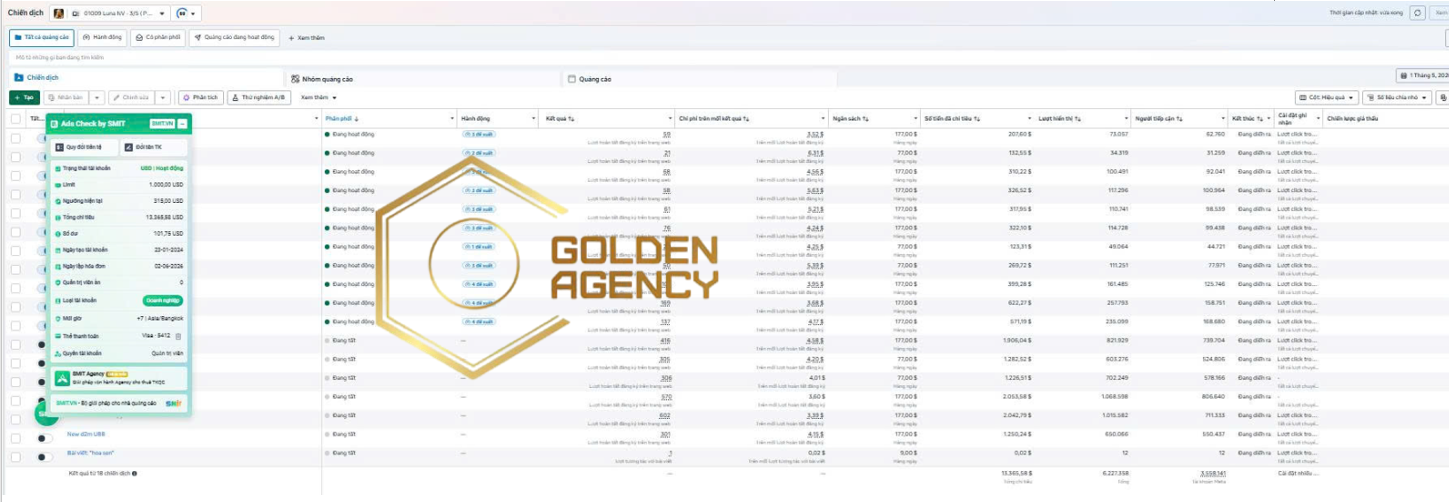The width and height of the screenshot is (1449, 502).
Task: Toggle the Bài viết hoa sen campaign switch
Action: [x=45, y=457]
